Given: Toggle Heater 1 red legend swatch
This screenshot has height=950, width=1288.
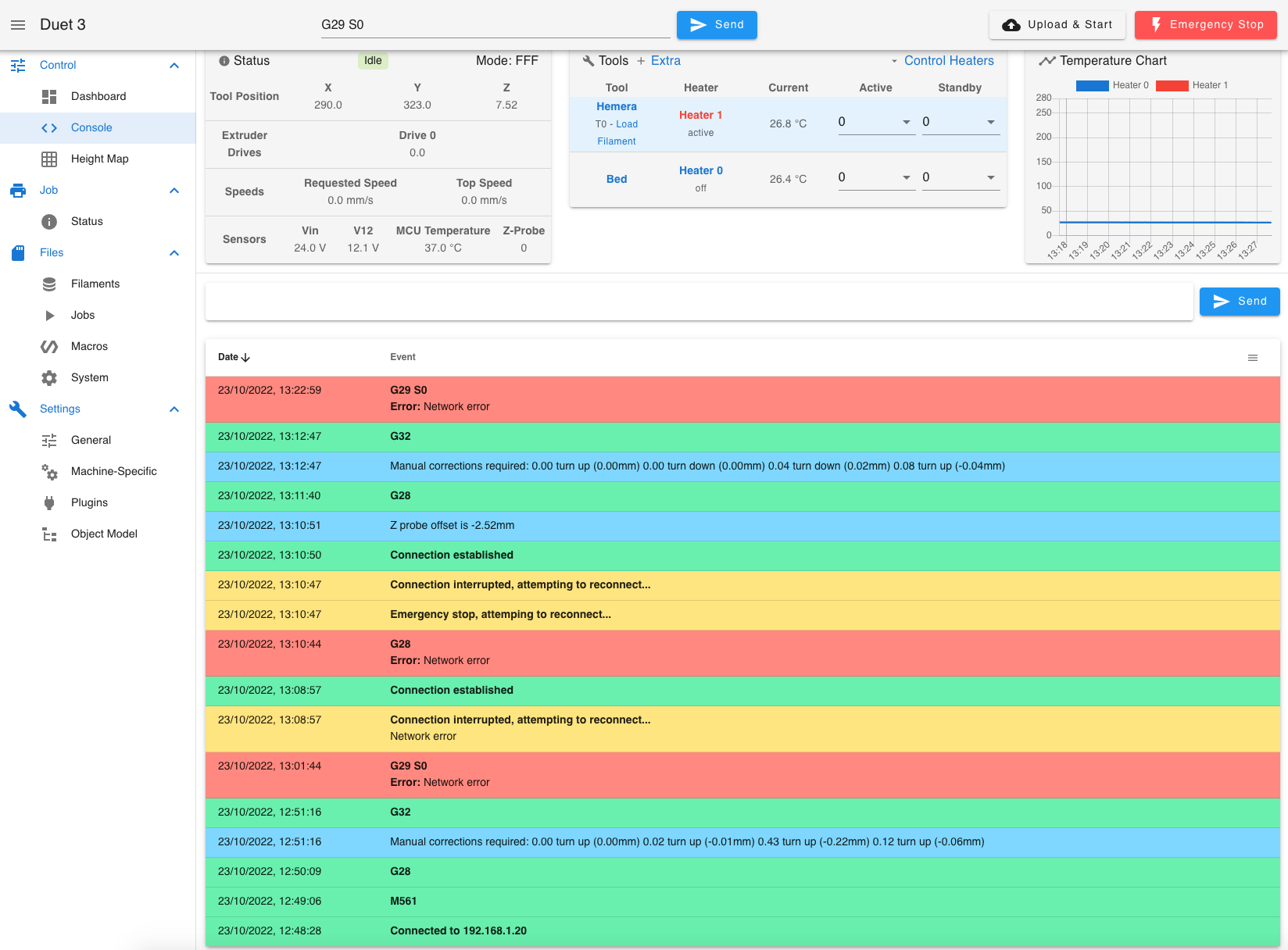Looking at the screenshot, I should [x=1172, y=86].
